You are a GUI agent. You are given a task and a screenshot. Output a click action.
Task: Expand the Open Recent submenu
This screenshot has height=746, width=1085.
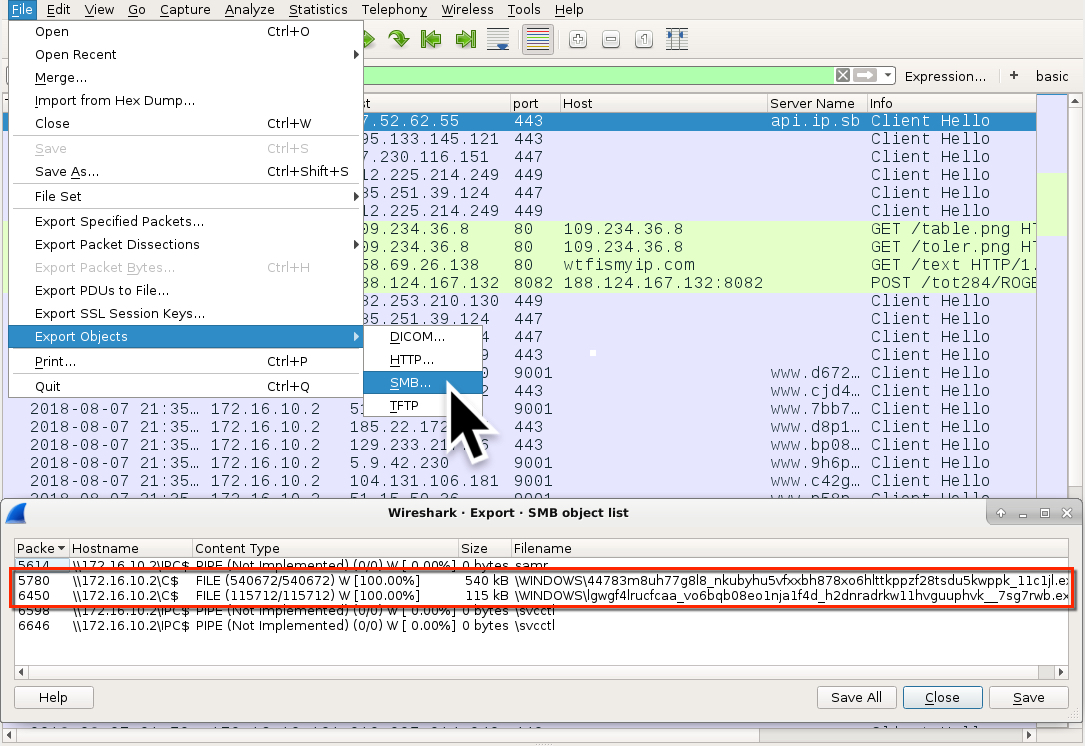click(x=185, y=55)
